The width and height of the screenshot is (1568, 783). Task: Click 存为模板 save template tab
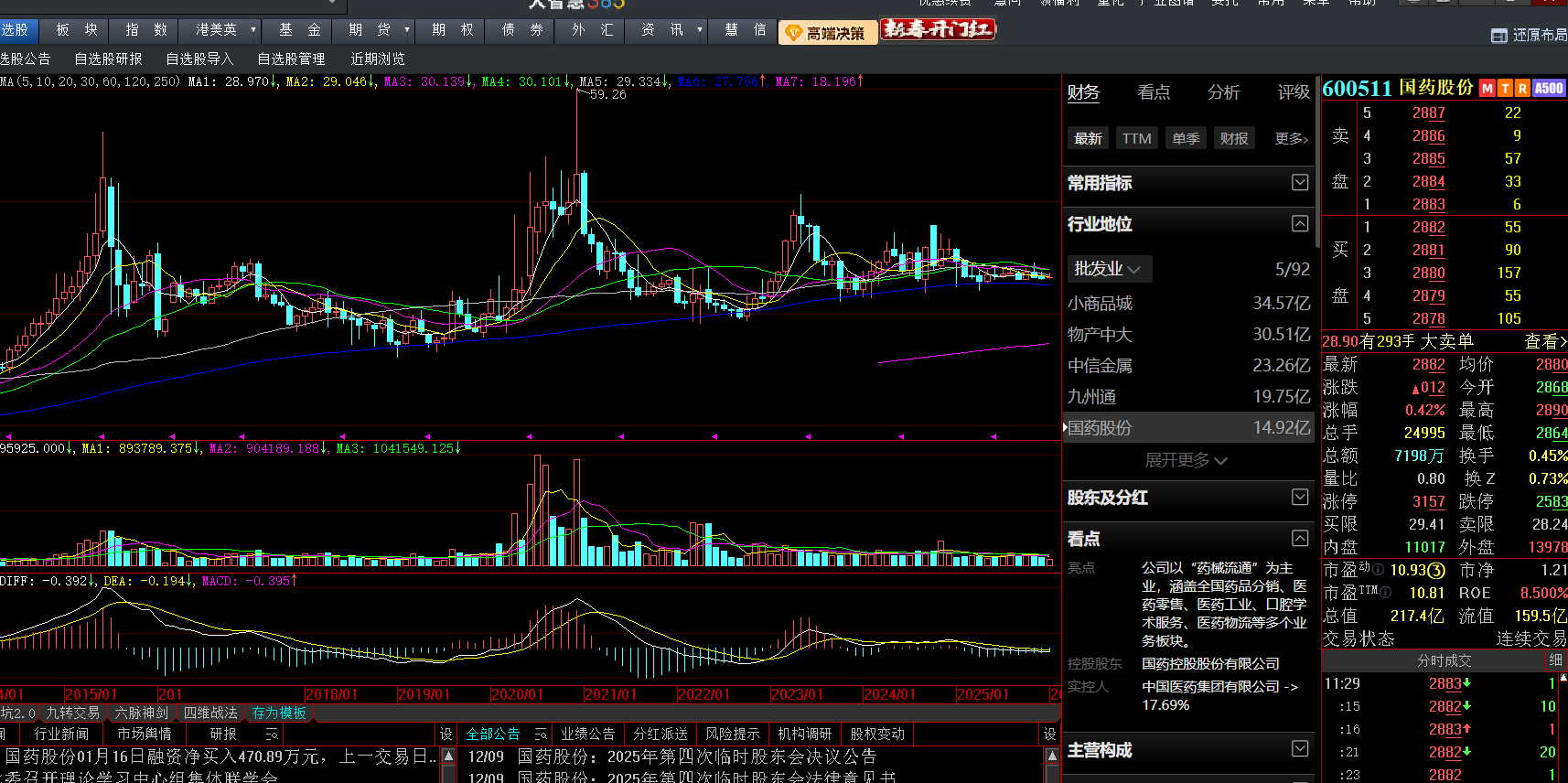[279, 713]
